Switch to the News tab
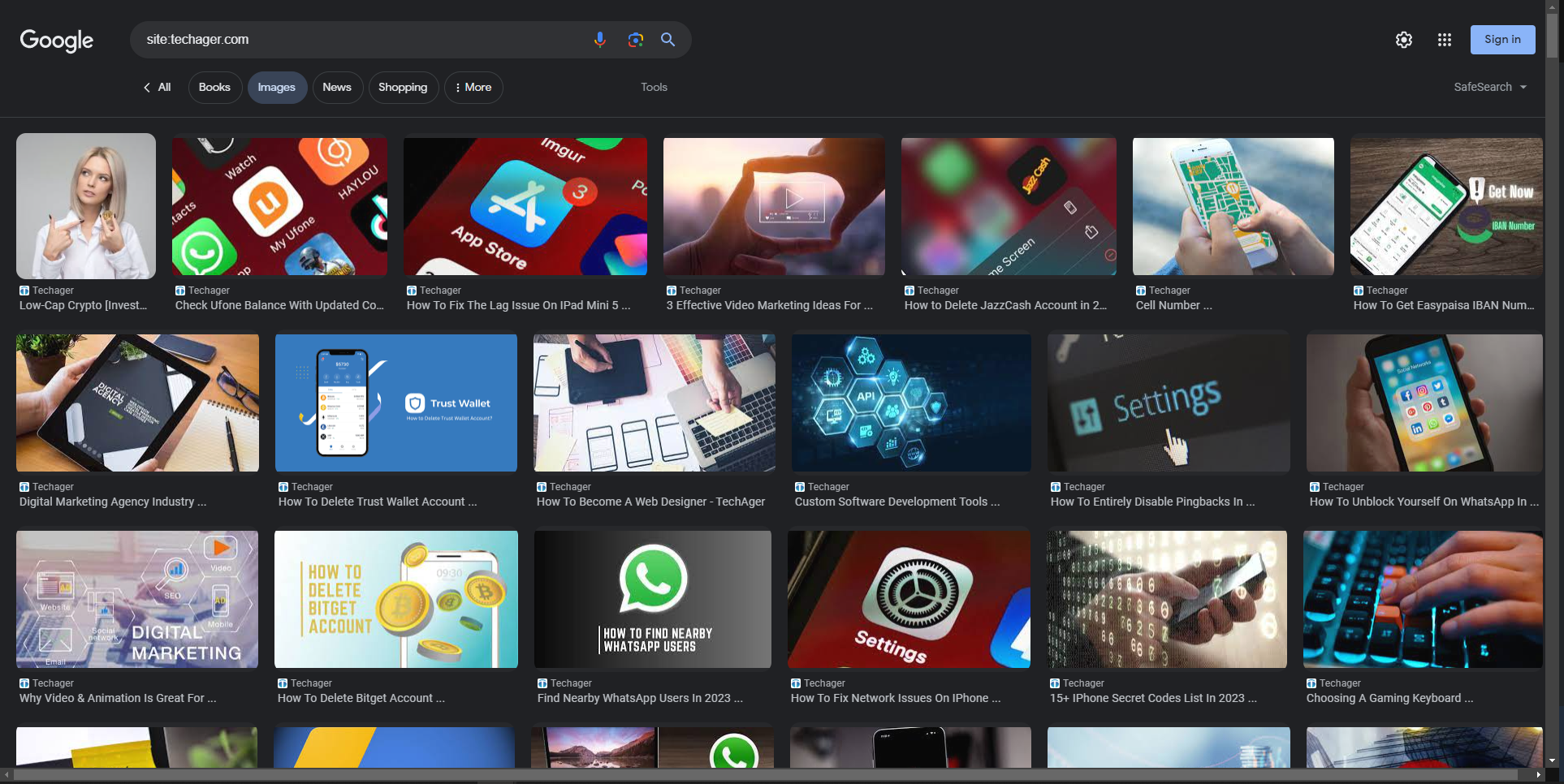Viewport: 1564px width, 784px height. (x=337, y=88)
